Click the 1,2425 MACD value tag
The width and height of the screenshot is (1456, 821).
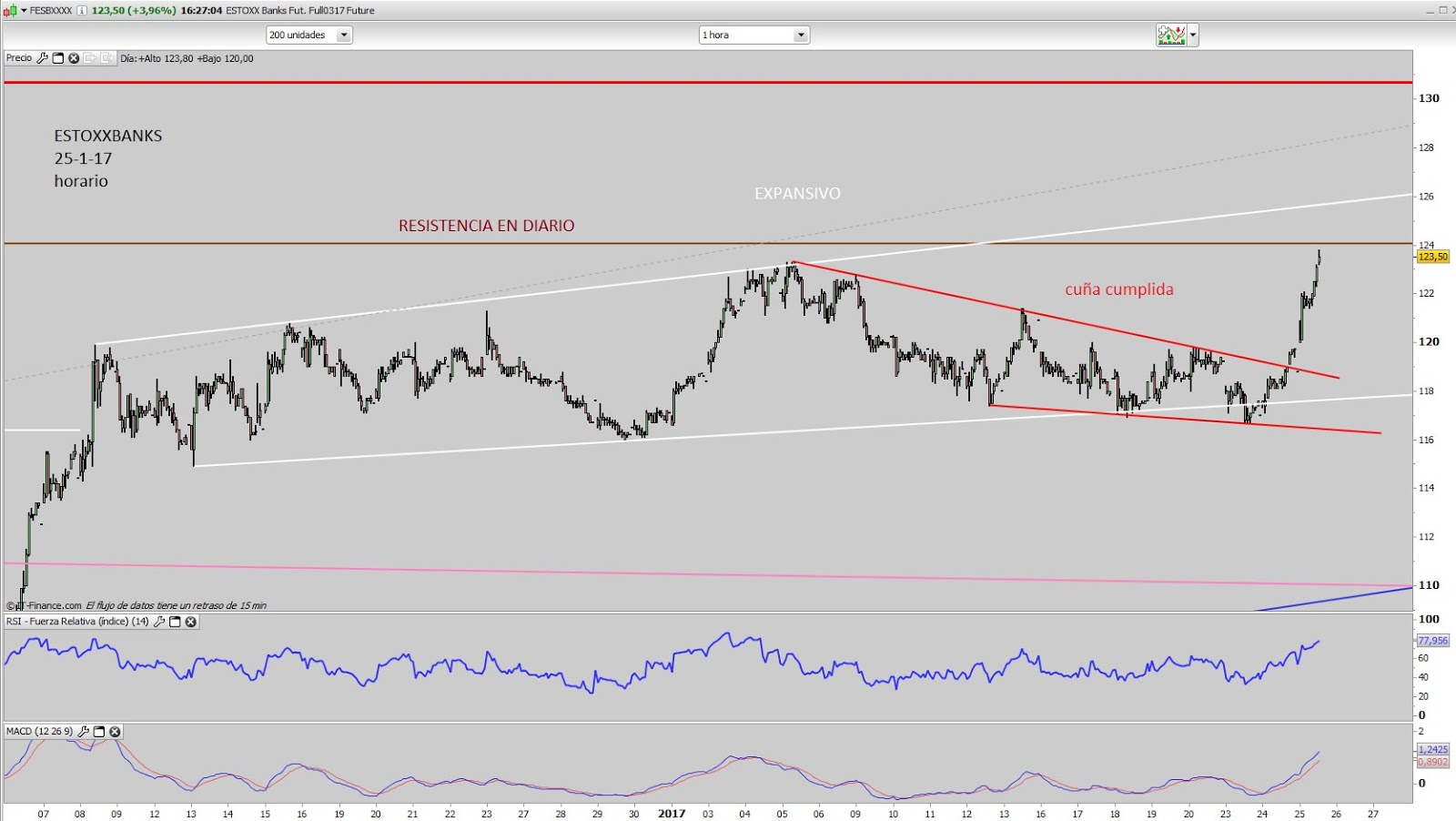coord(1432,750)
